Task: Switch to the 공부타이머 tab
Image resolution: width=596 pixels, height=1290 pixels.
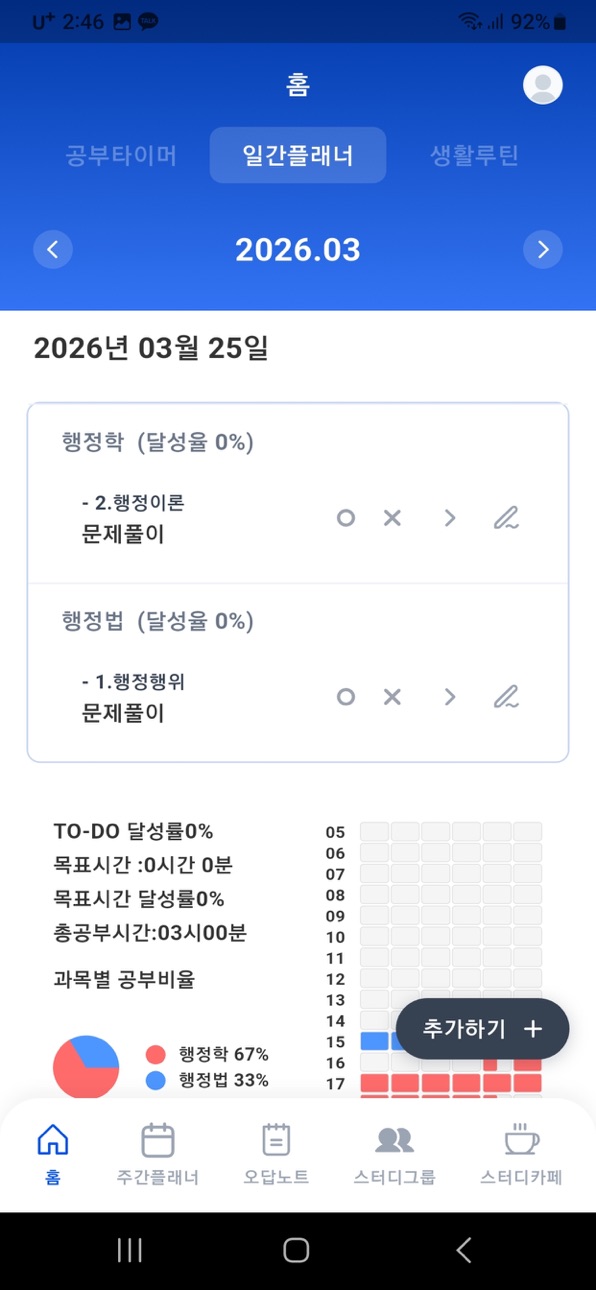Action: tap(121, 155)
